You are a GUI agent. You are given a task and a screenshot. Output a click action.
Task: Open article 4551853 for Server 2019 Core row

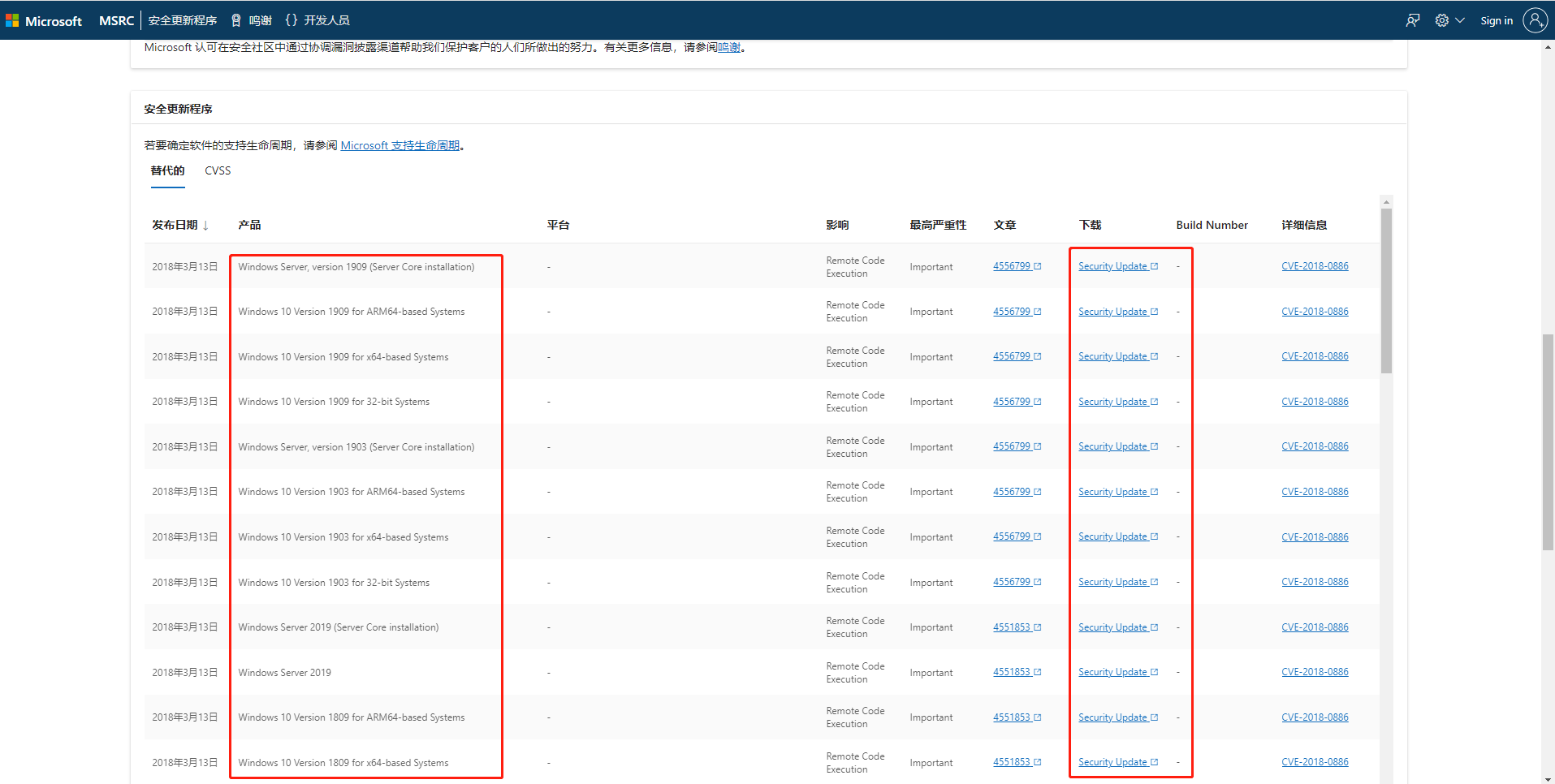pos(1017,627)
